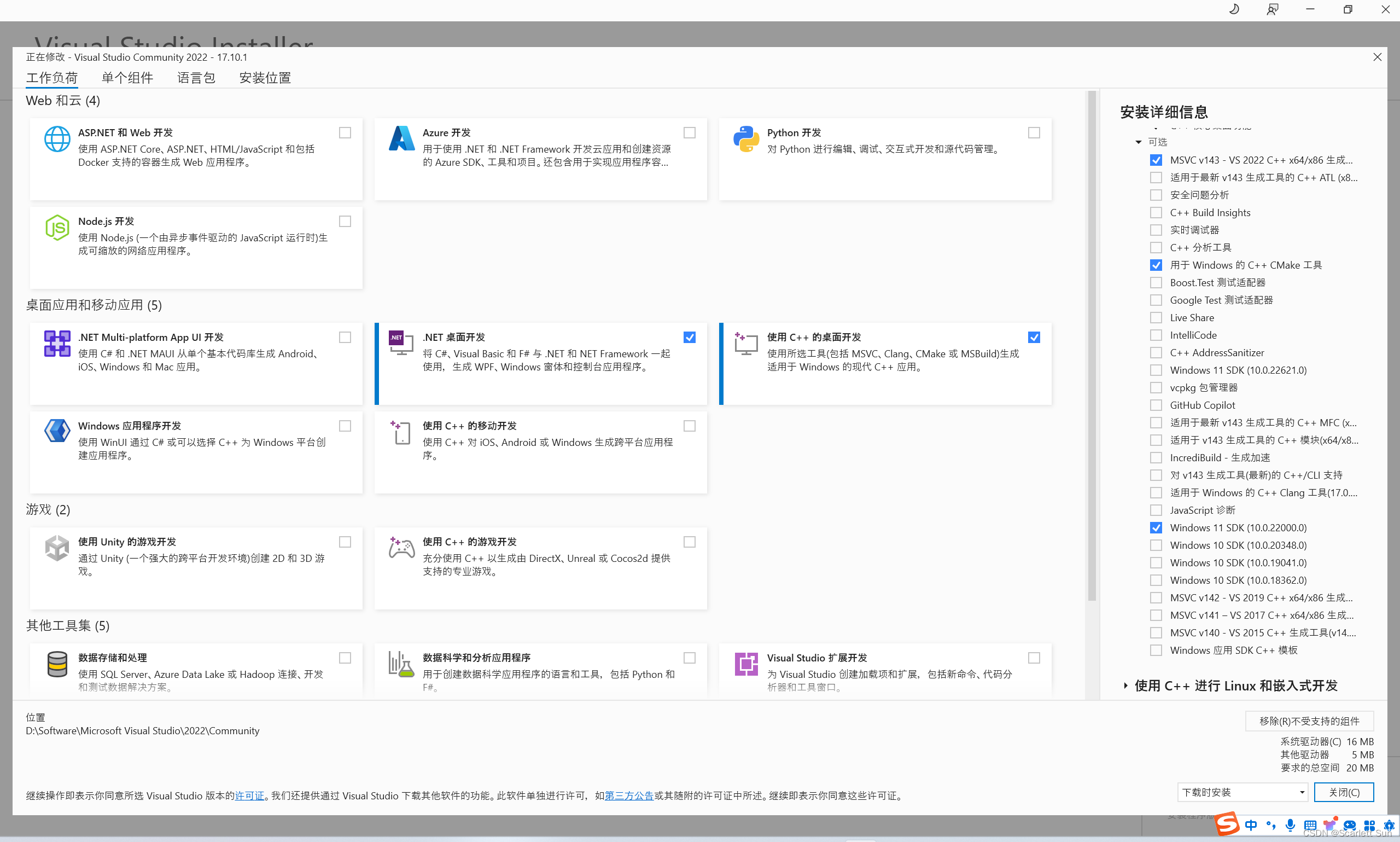Click the dark theme moon icon
This screenshot has height=842, width=1400.
1234,10
